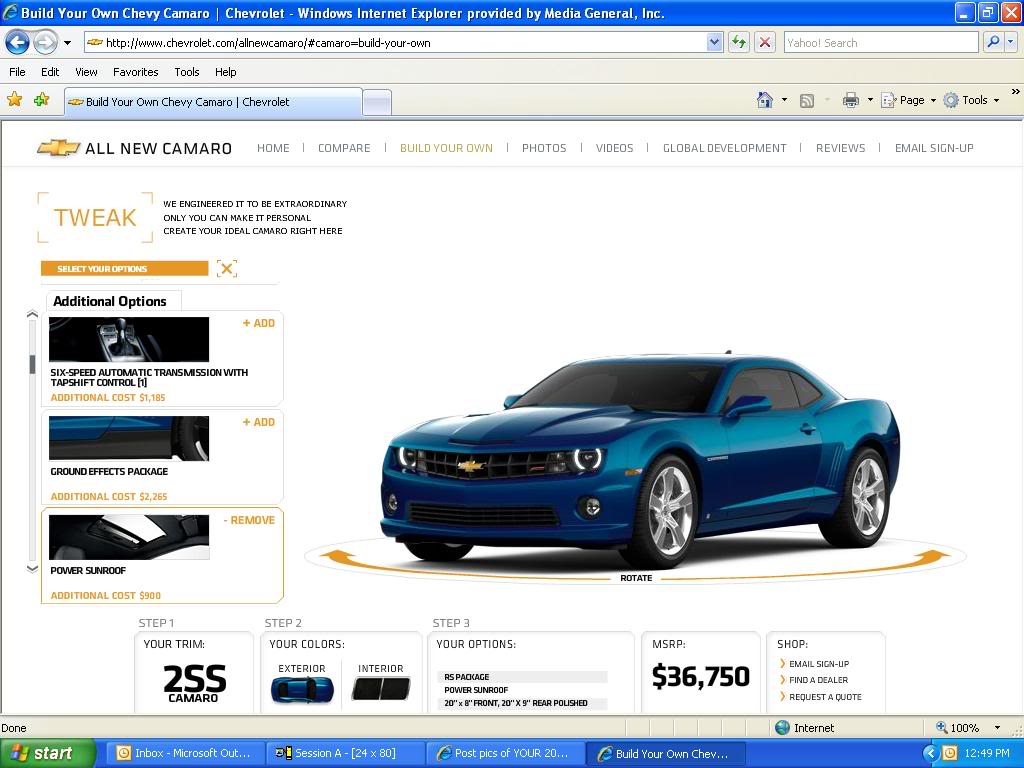Open a new blank browser tab

377,103
